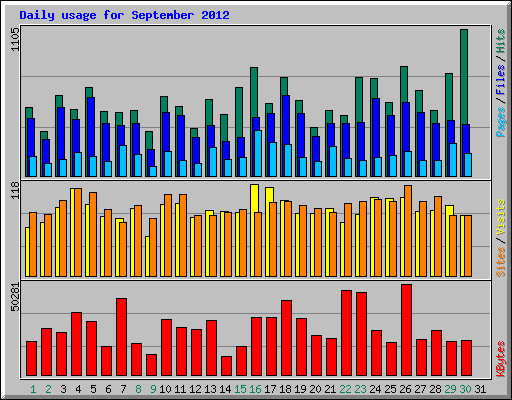The width and height of the screenshot is (512, 400).
Task: Click day label '22' on the x-axis
Action: tap(345, 389)
